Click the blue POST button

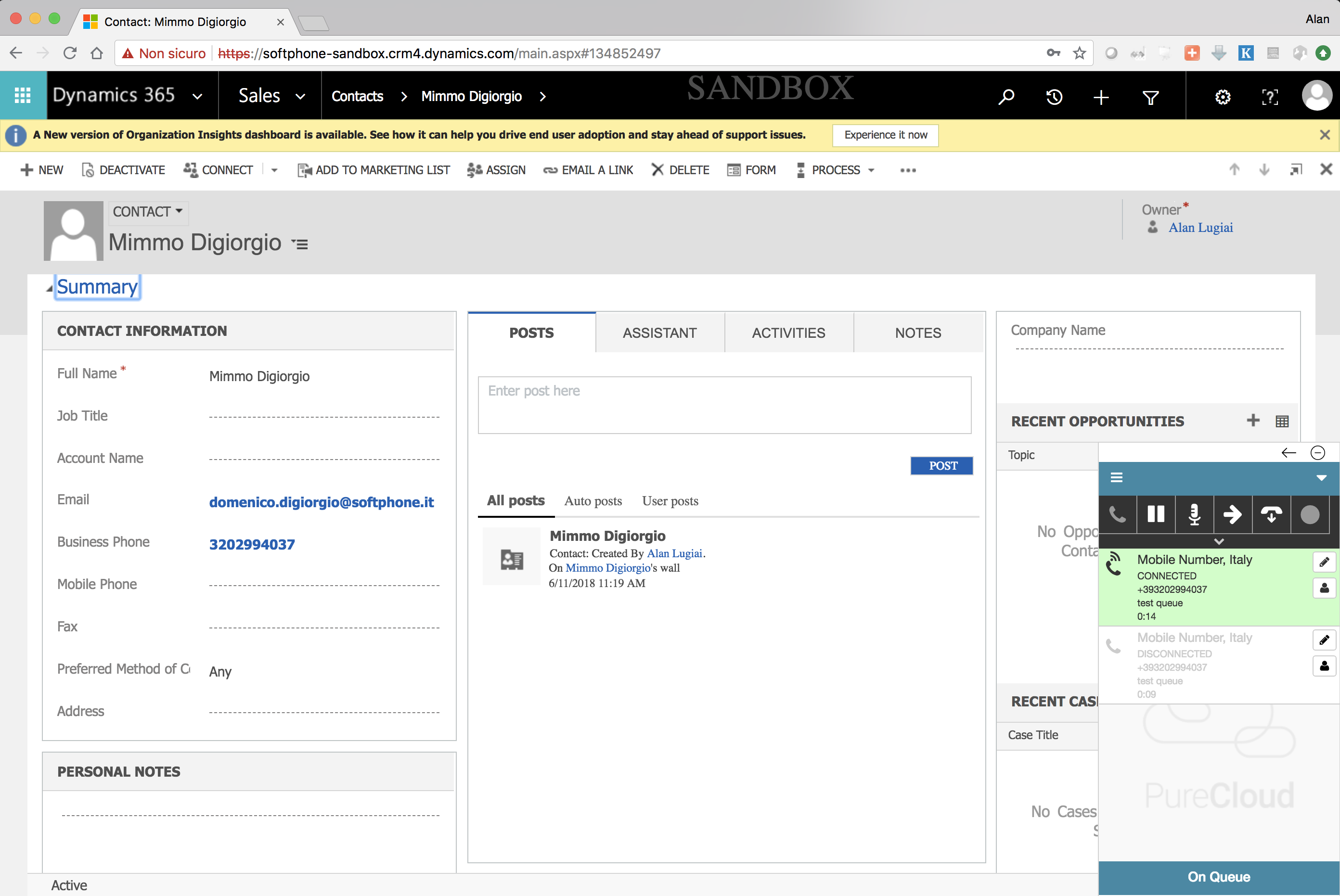click(x=942, y=466)
